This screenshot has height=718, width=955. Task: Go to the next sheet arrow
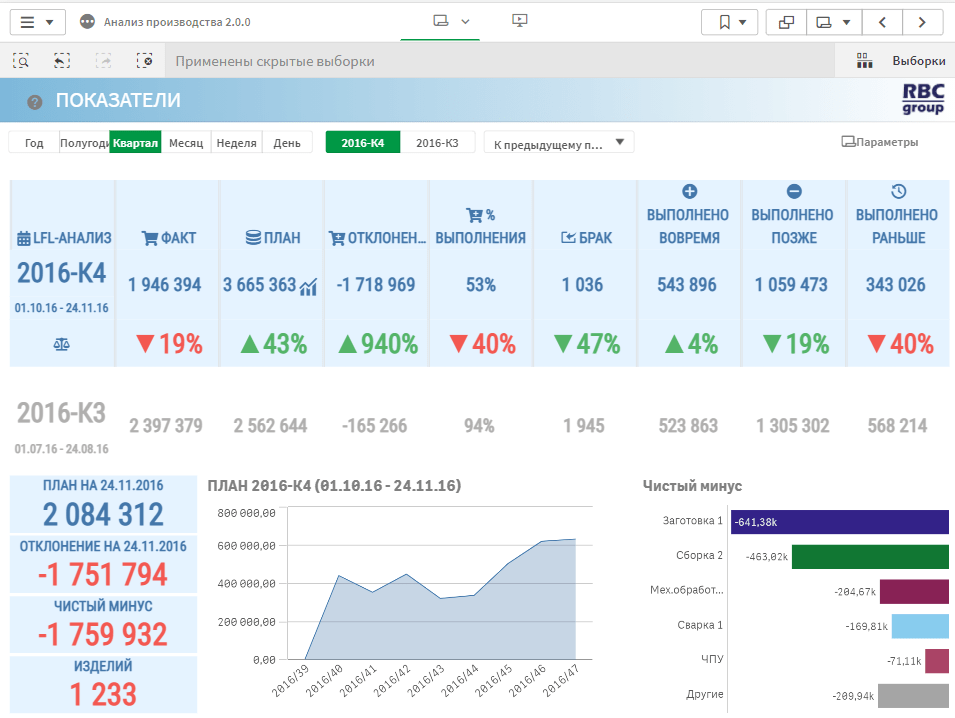click(922, 22)
